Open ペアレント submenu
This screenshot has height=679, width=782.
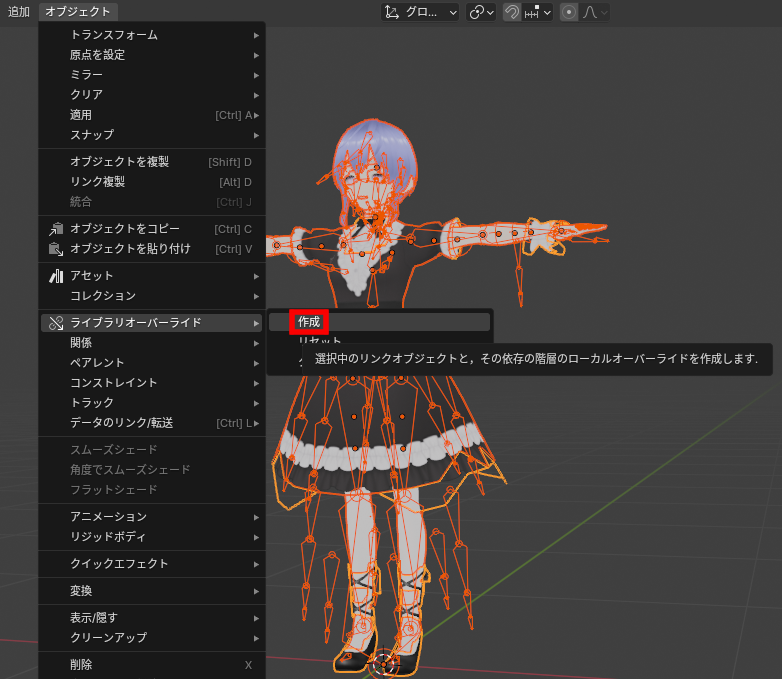coord(152,363)
